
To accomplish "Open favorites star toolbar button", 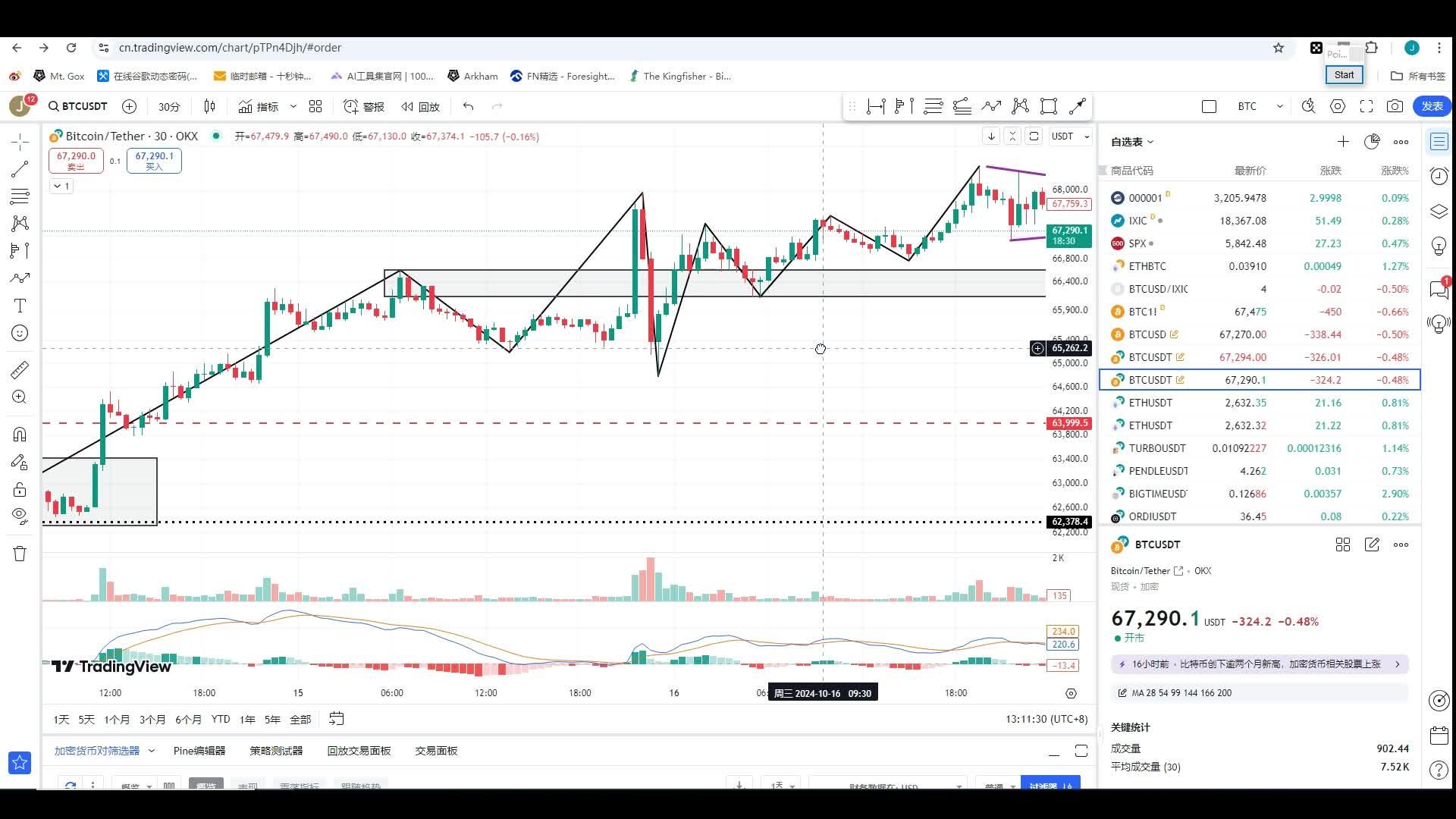I will pos(20,762).
